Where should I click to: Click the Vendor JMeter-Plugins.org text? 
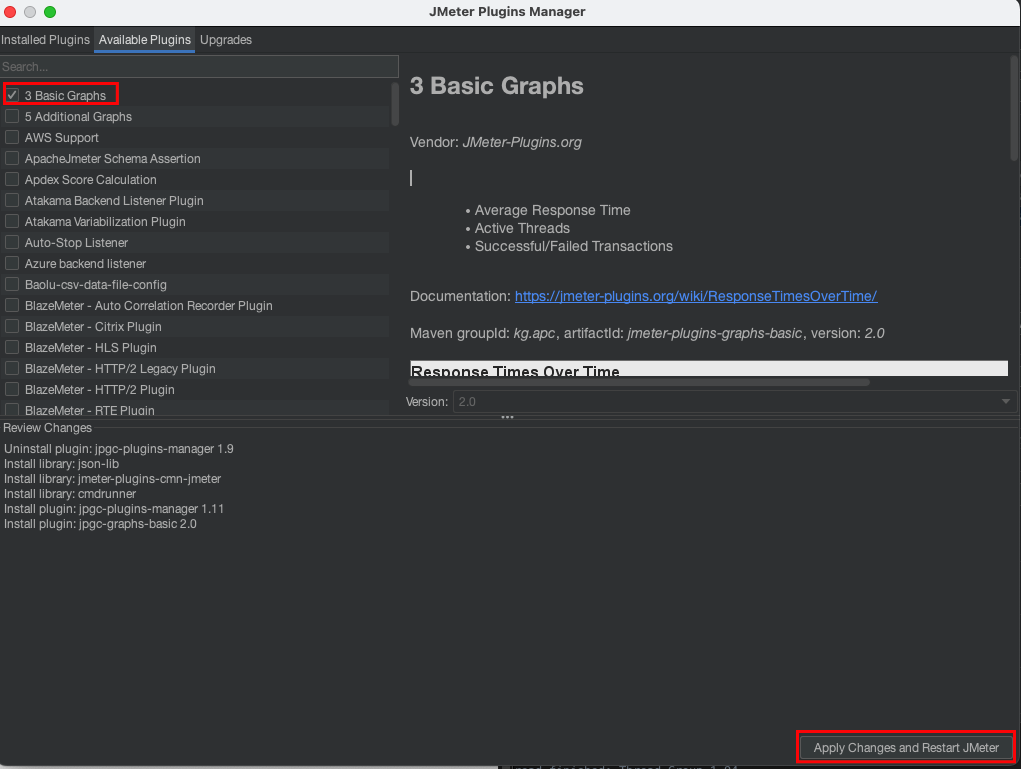coord(496,142)
